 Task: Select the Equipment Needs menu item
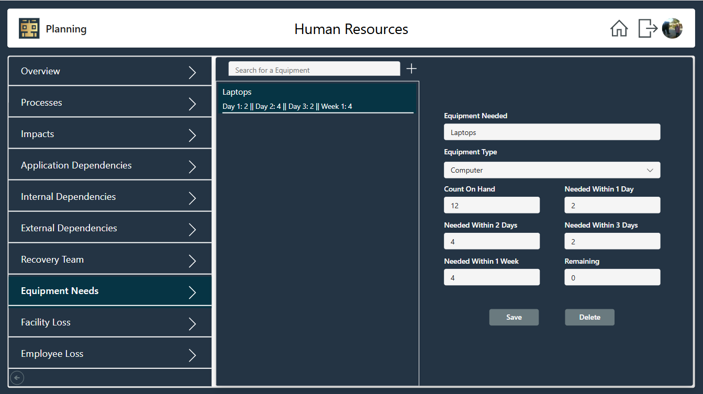(x=110, y=291)
